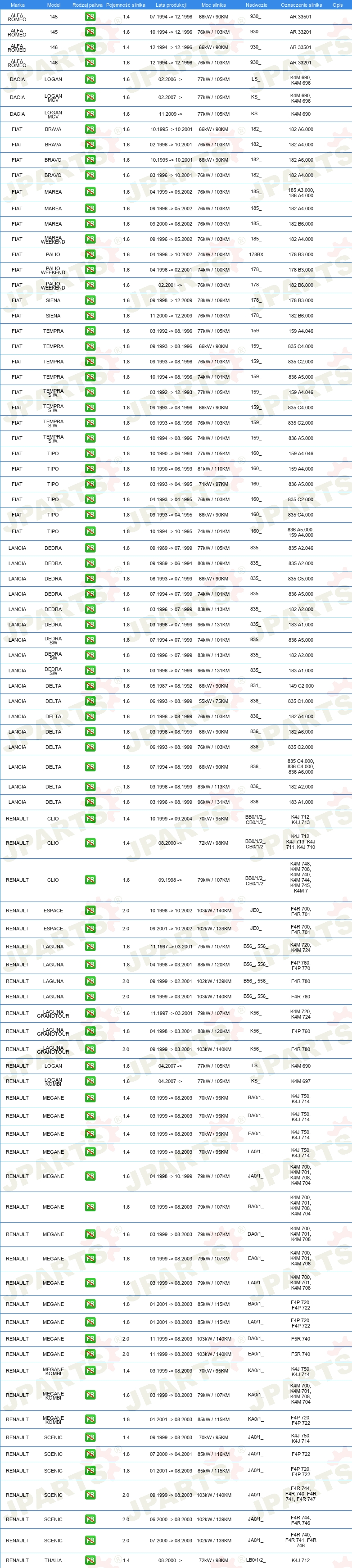Click fuel icon in Renault Espace 102kW/139KM row
Image resolution: width=352 pixels, height=1568 pixels.
tap(90, 928)
